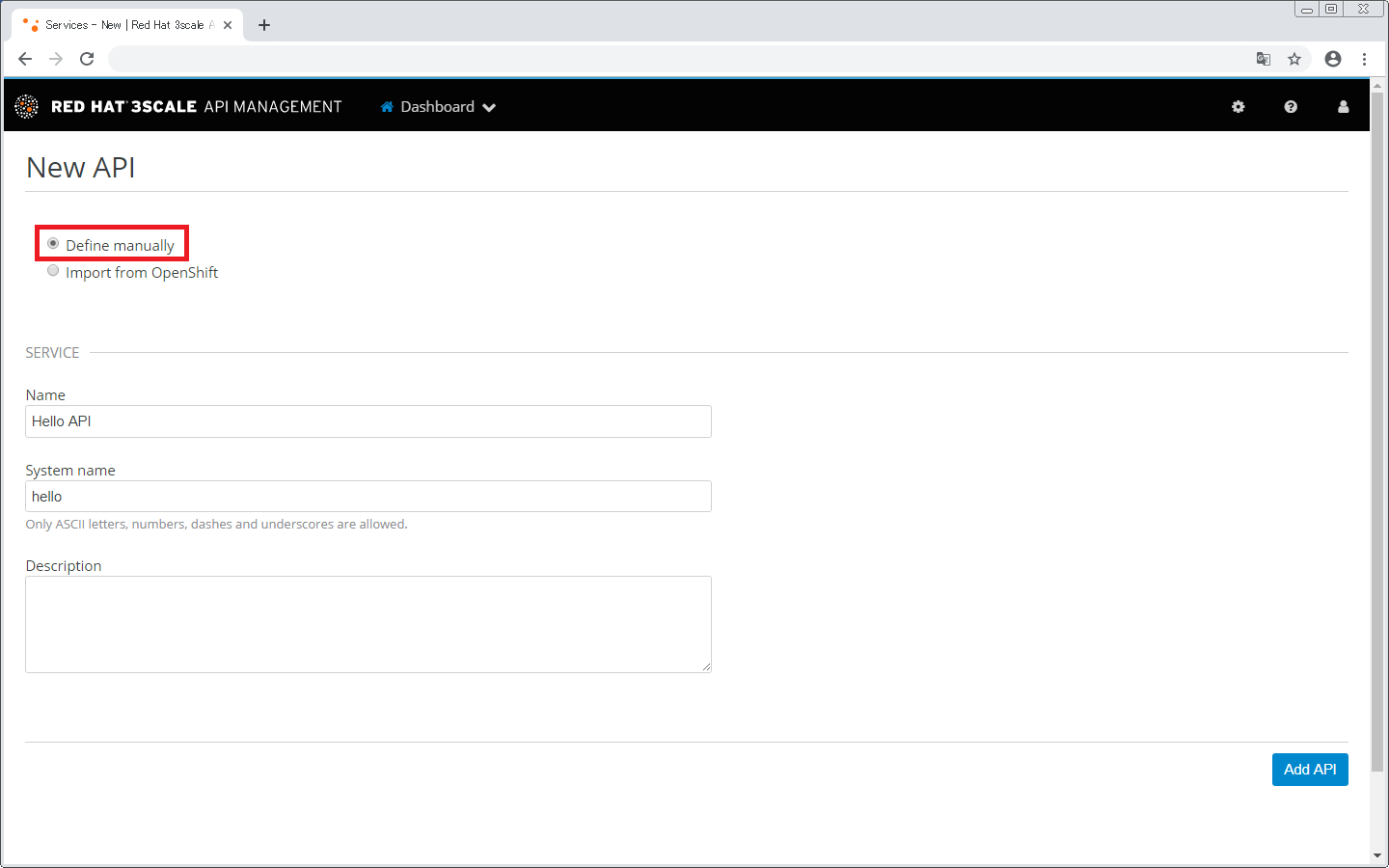
Task: Focus the Name input field
Action: coord(368,421)
